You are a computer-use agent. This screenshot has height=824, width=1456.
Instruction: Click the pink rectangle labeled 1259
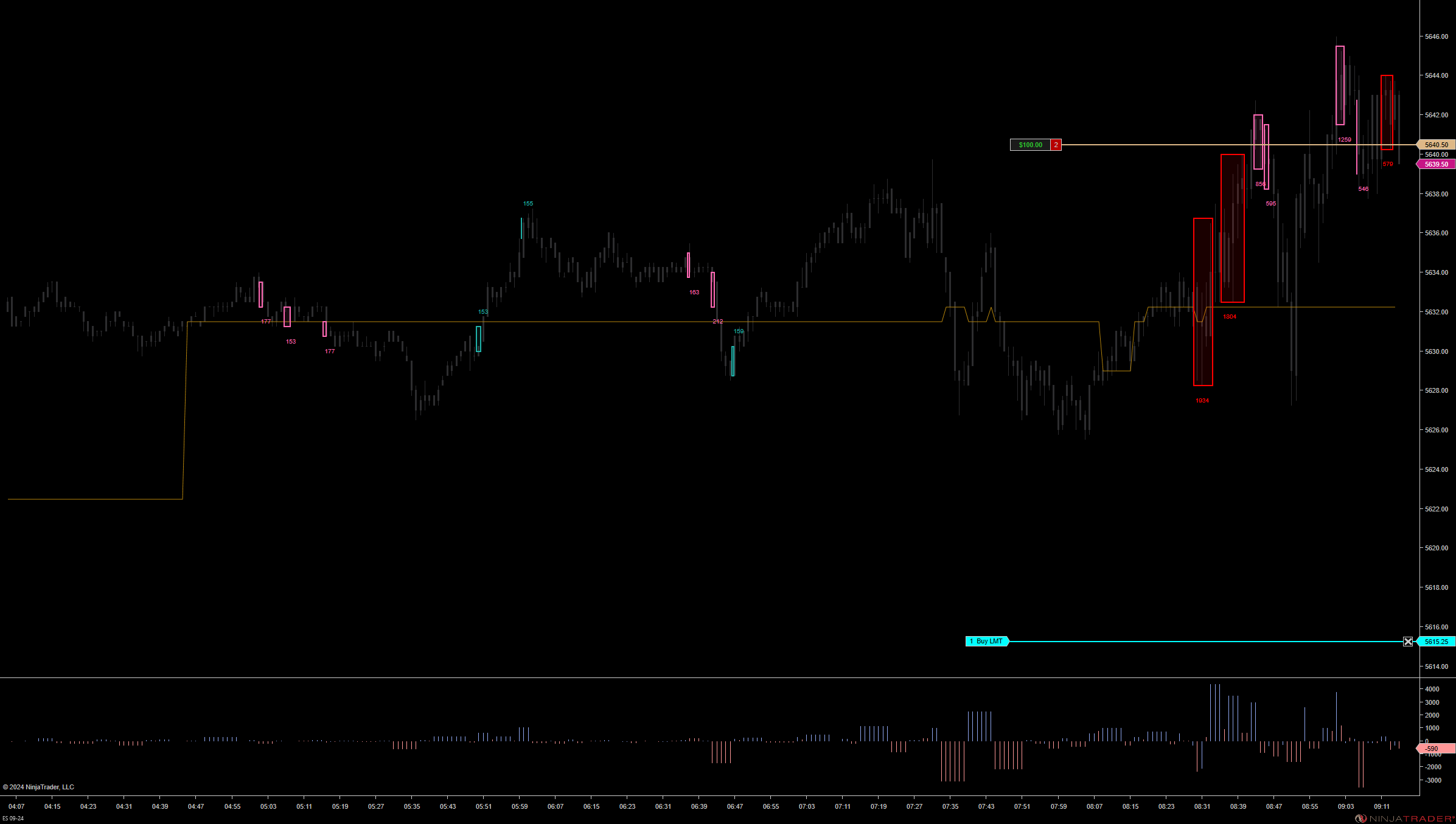(x=1340, y=85)
